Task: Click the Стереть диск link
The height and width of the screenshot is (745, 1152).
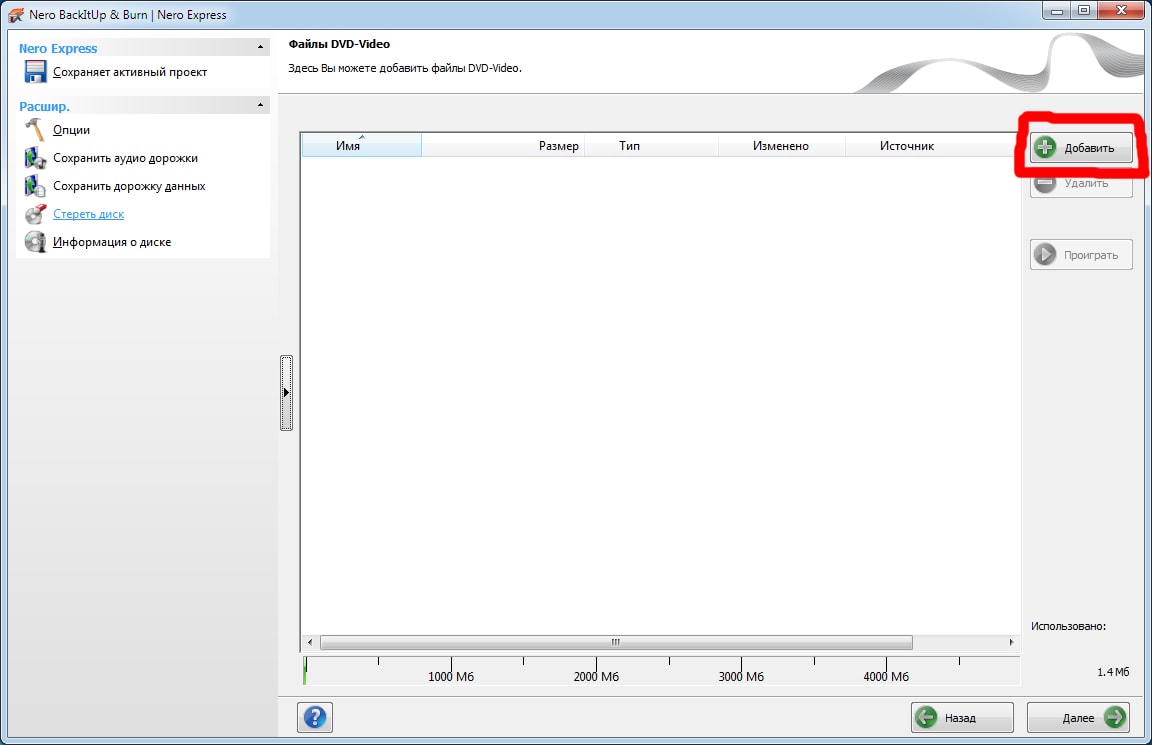Action: coord(88,214)
